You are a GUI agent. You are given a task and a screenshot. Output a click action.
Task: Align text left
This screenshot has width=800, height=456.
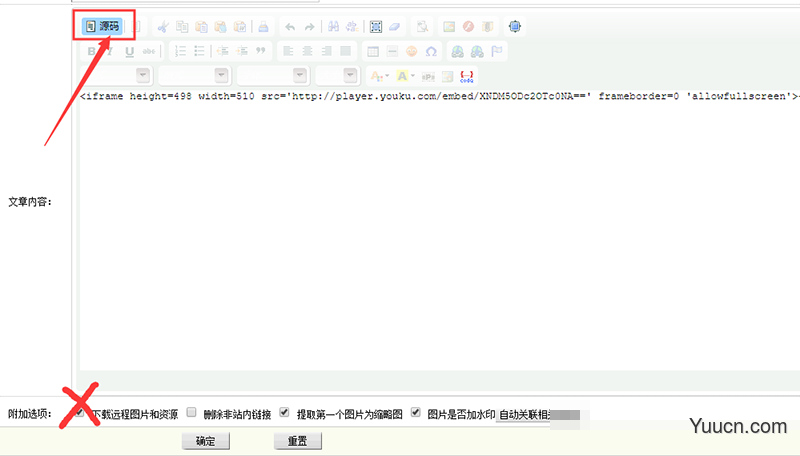(288, 51)
